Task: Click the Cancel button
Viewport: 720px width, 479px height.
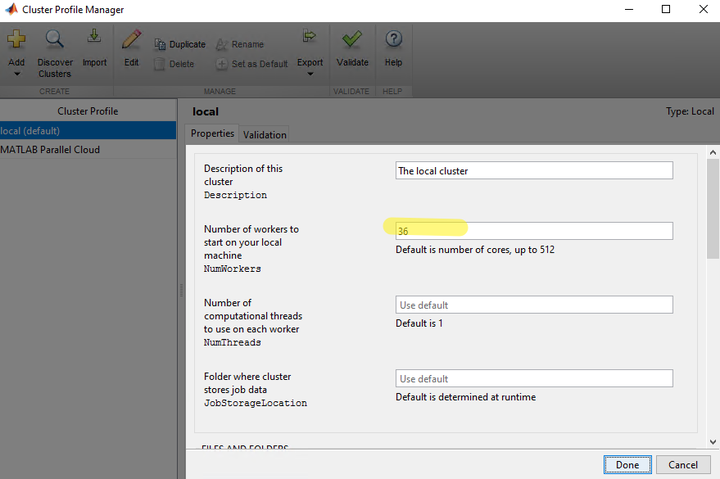Action: [x=683, y=465]
